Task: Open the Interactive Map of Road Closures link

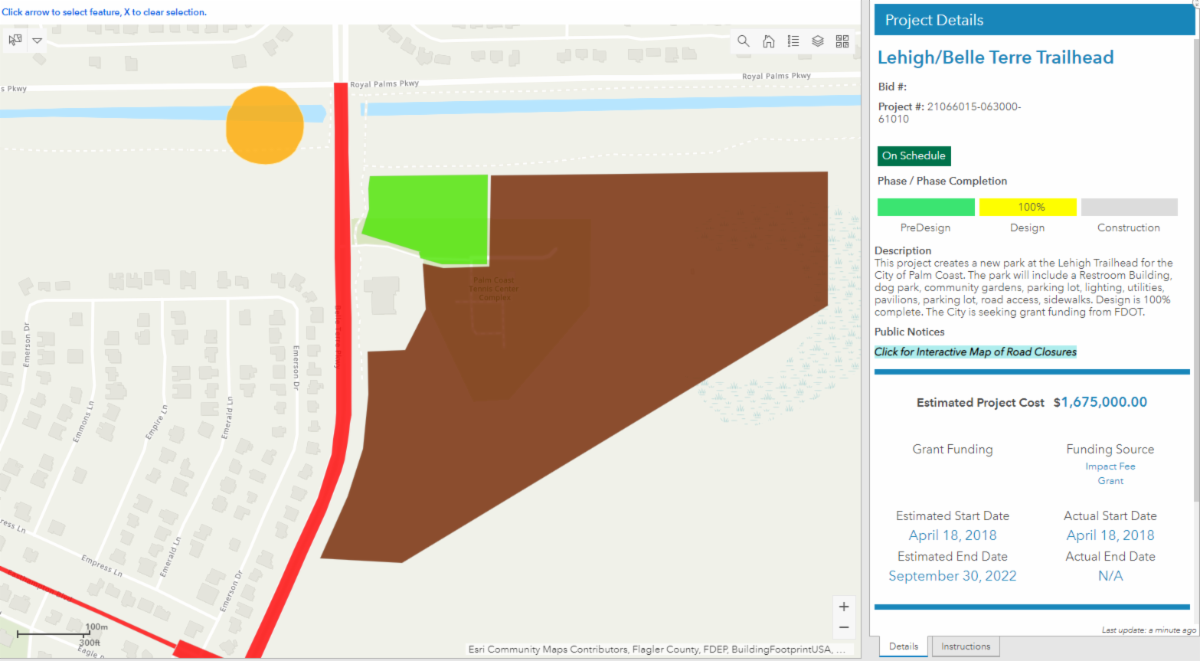Action: (x=975, y=352)
